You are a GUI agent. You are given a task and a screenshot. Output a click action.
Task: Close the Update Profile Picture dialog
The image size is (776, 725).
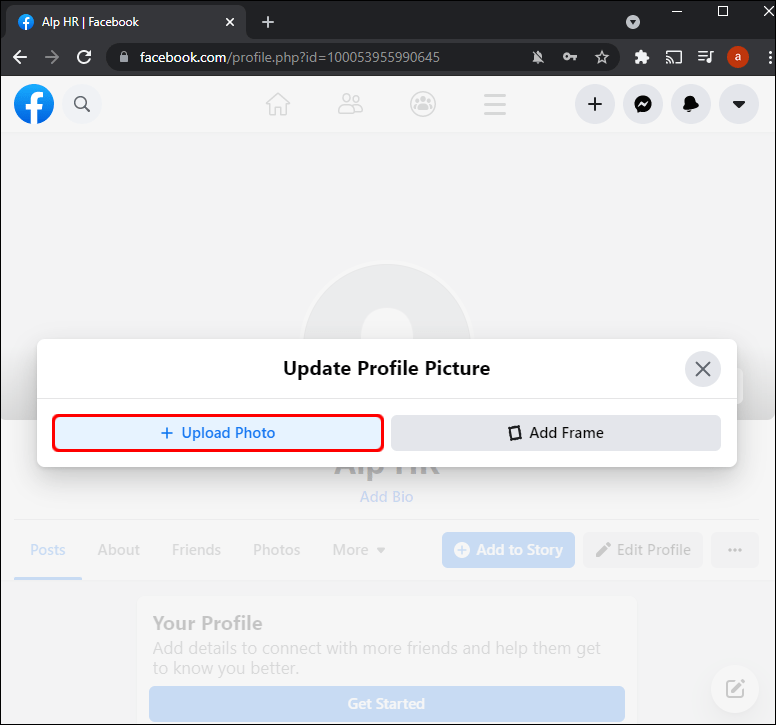click(703, 369)
